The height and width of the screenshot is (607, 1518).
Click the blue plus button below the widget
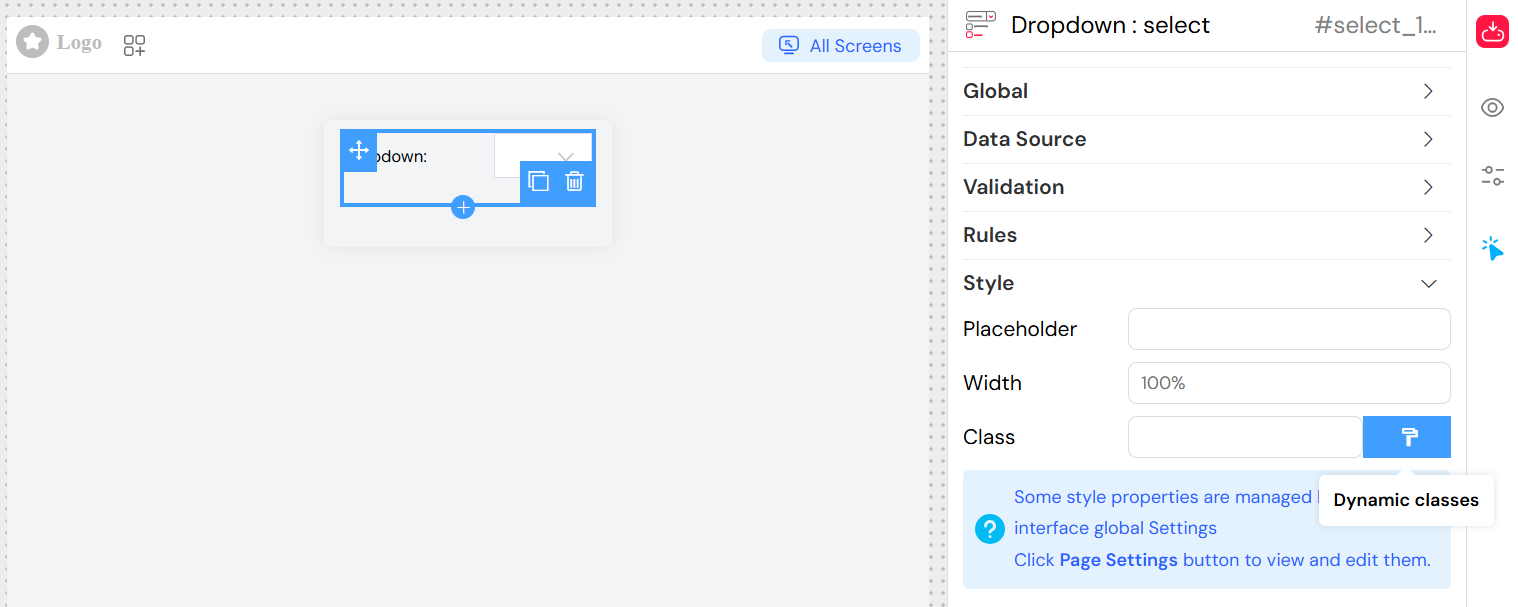click(x=463, y=207)
